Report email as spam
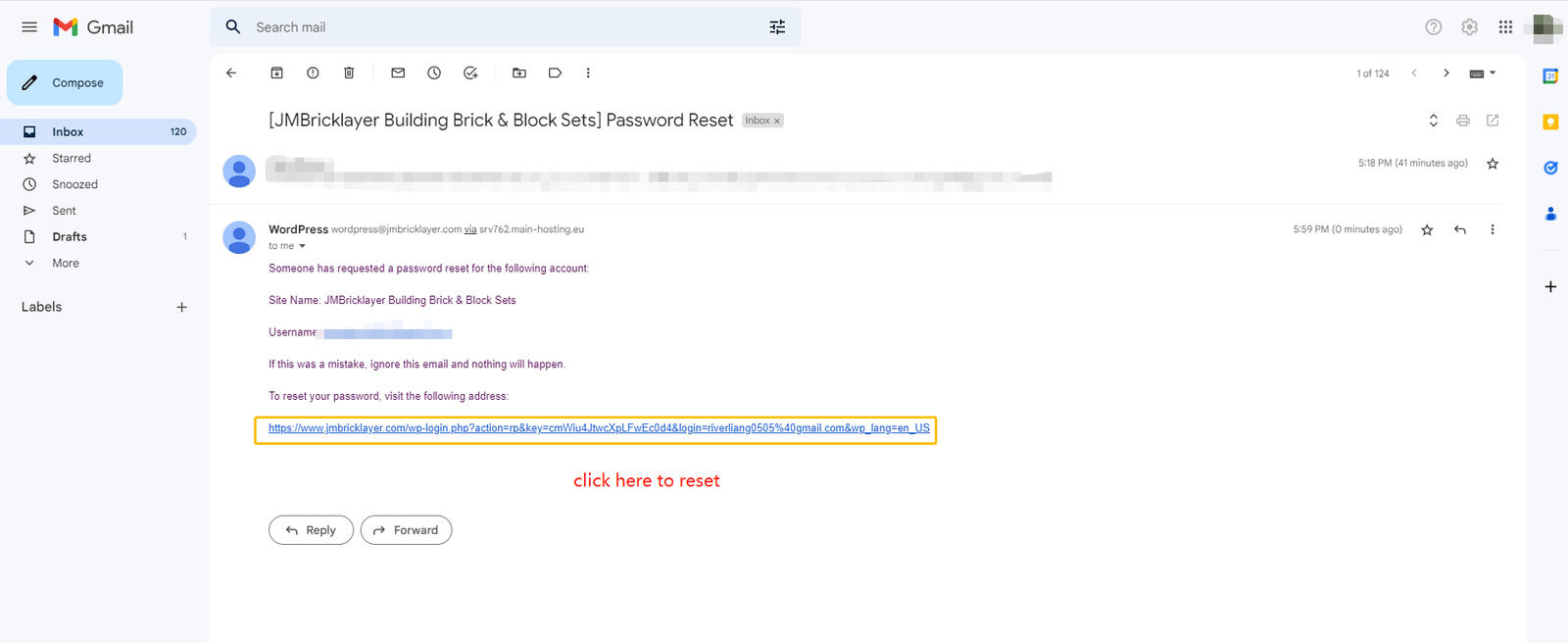 (x=313, y=73)
